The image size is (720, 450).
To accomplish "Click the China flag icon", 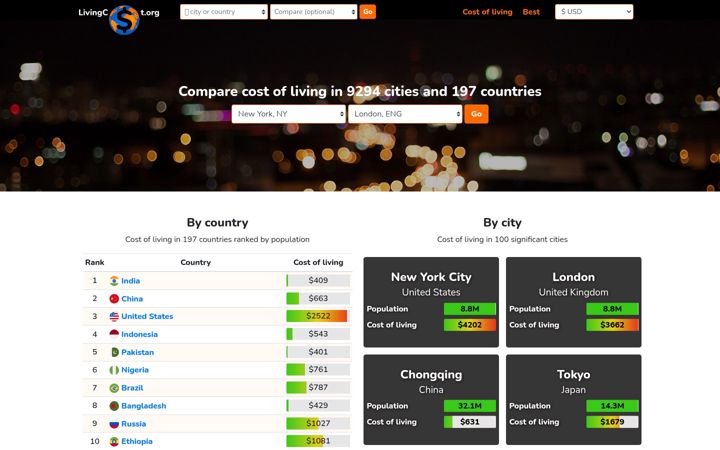I will tap(114, 298).
